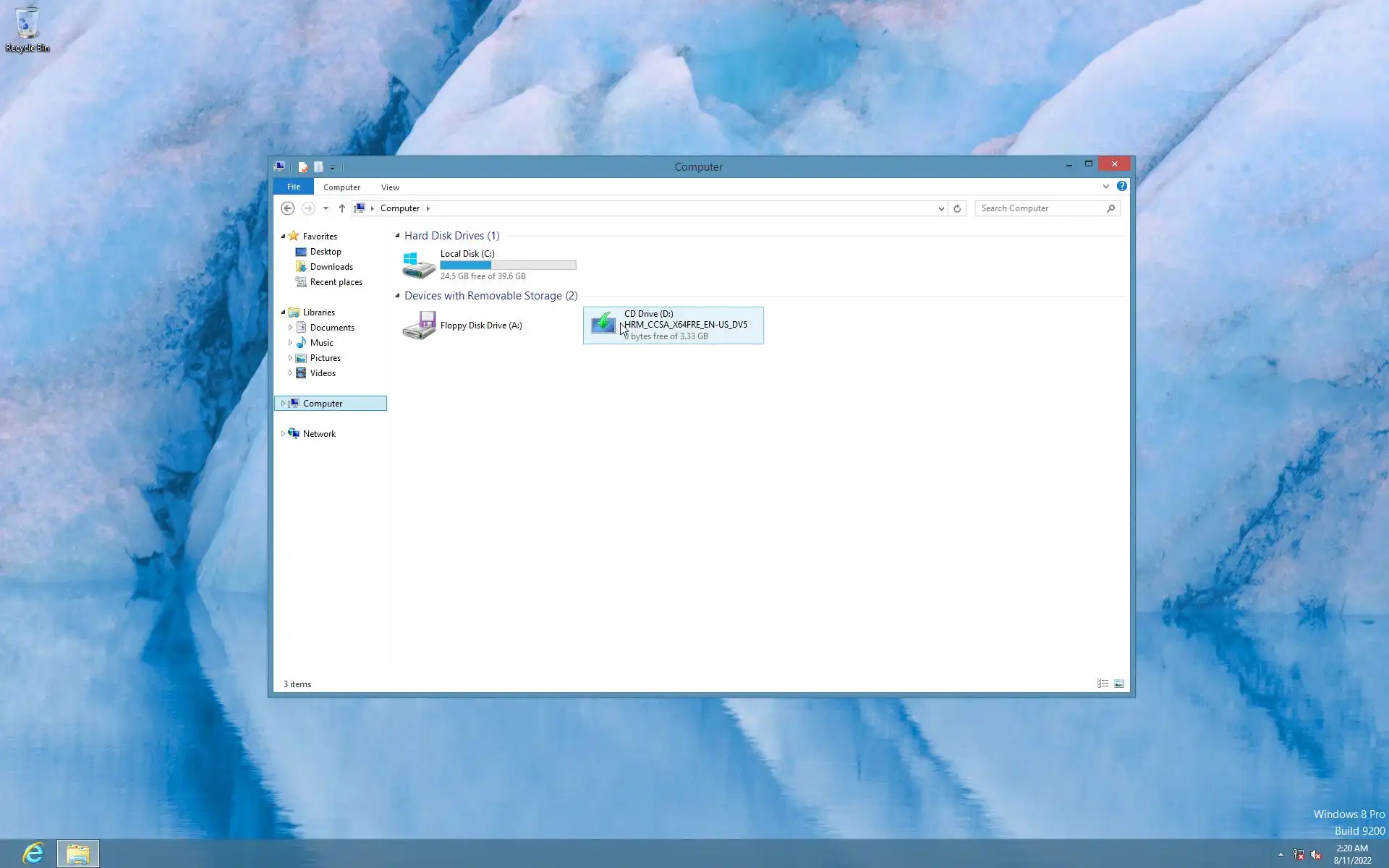The image size is (1389, 868).
Task: Expand the ribbon with chevron
Action: (1105, 187)
